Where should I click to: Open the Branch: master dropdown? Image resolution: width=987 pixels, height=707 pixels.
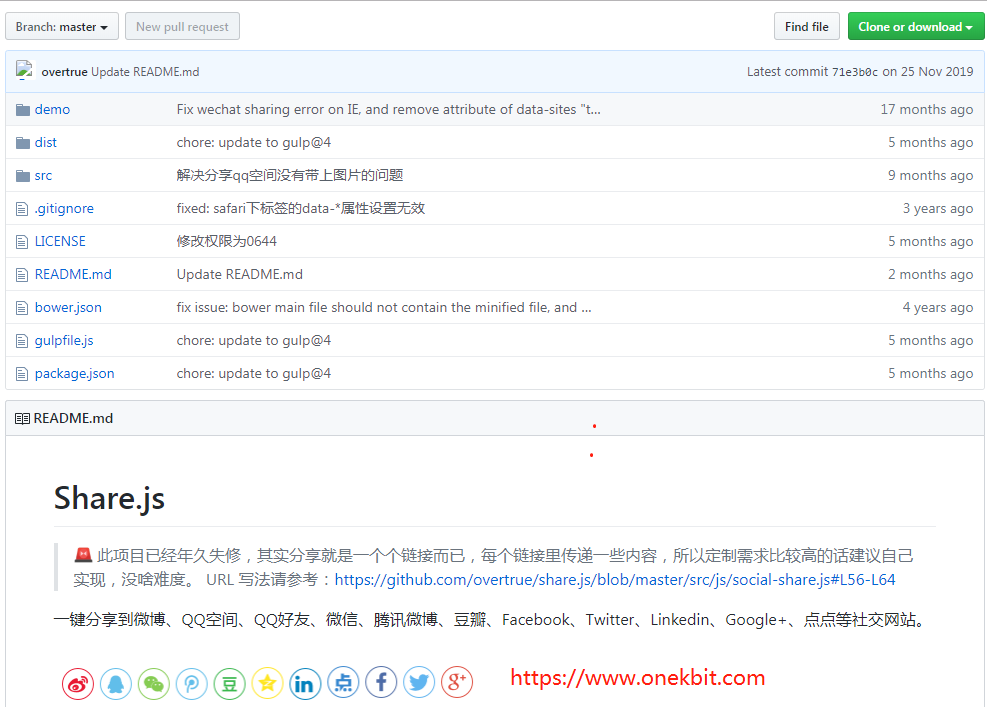click(61, 26)
